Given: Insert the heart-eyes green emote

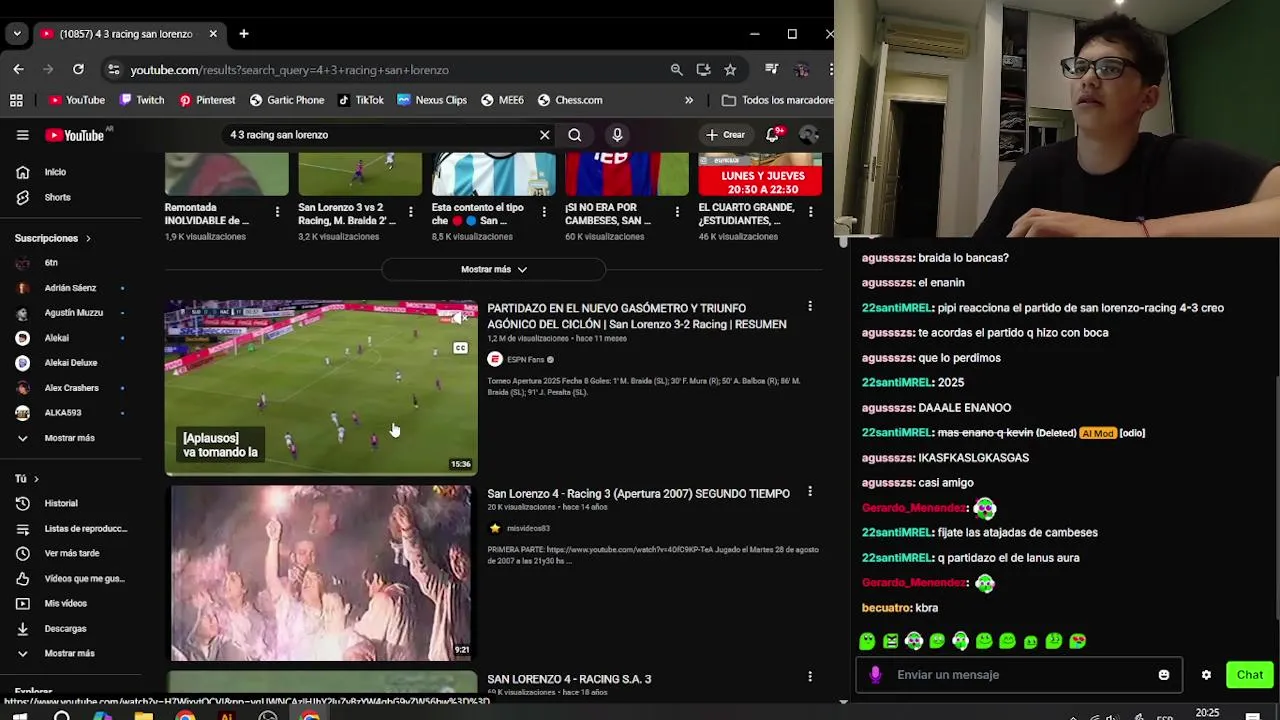Looking at the screenshot, I should 1077,641.
